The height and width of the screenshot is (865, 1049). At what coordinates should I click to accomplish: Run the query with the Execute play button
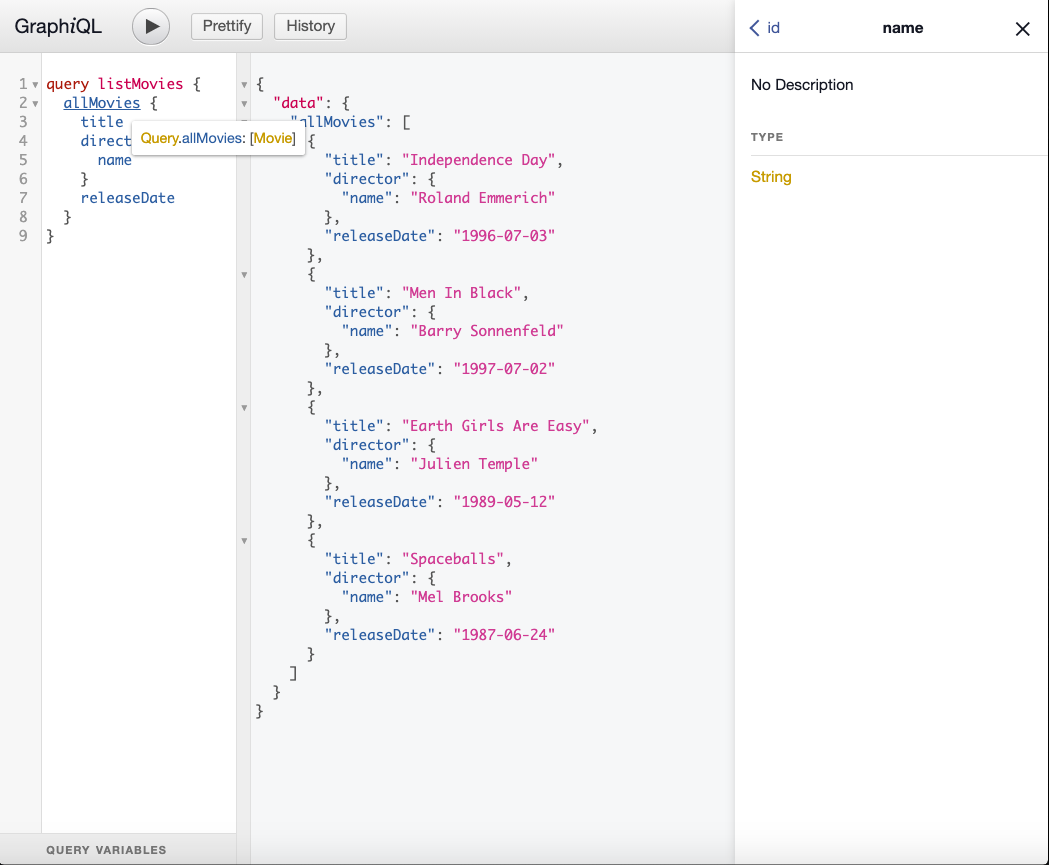click(151, 27)
